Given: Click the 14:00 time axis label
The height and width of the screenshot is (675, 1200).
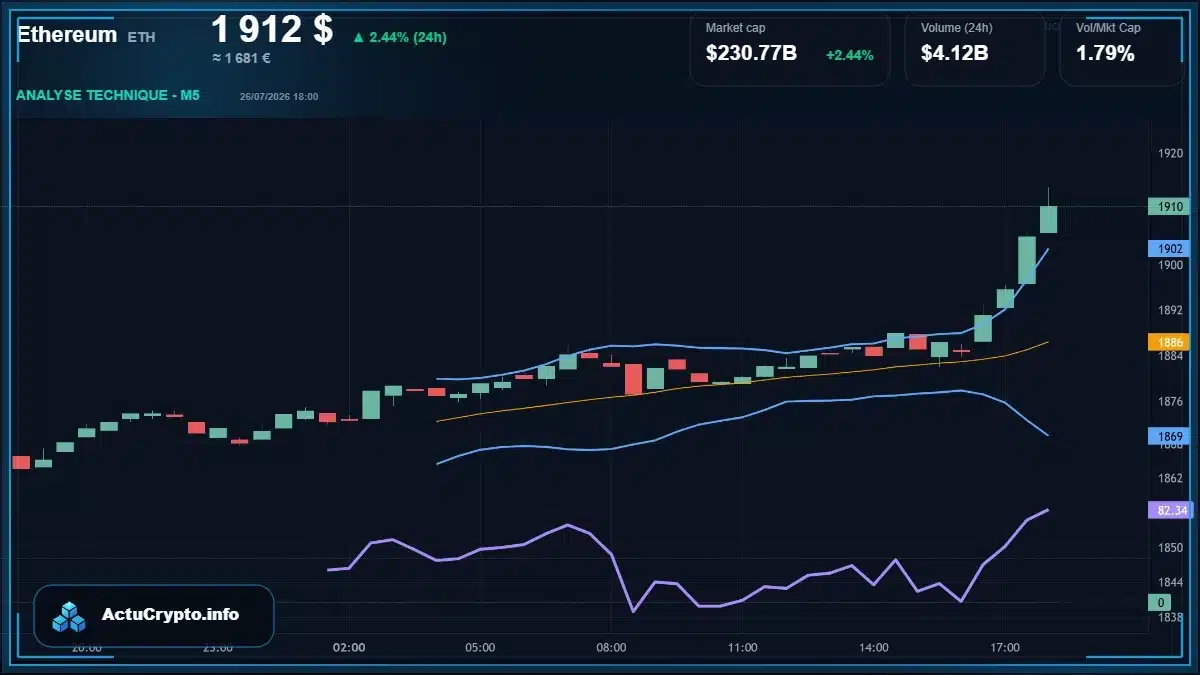Looking at the screenshot, I should click(873, 647).
